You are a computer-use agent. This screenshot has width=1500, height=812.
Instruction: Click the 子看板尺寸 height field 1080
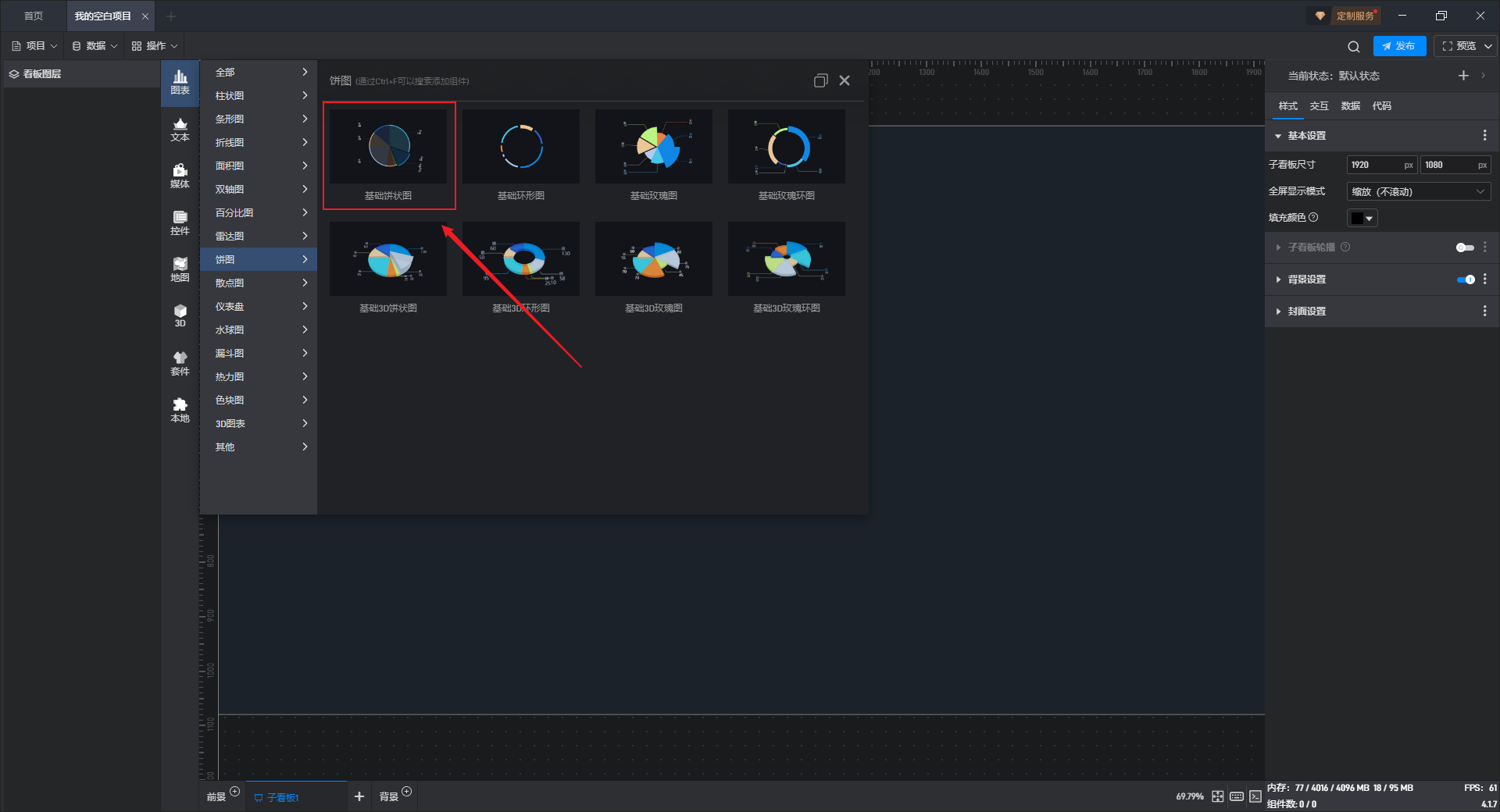pos(1455,165)
